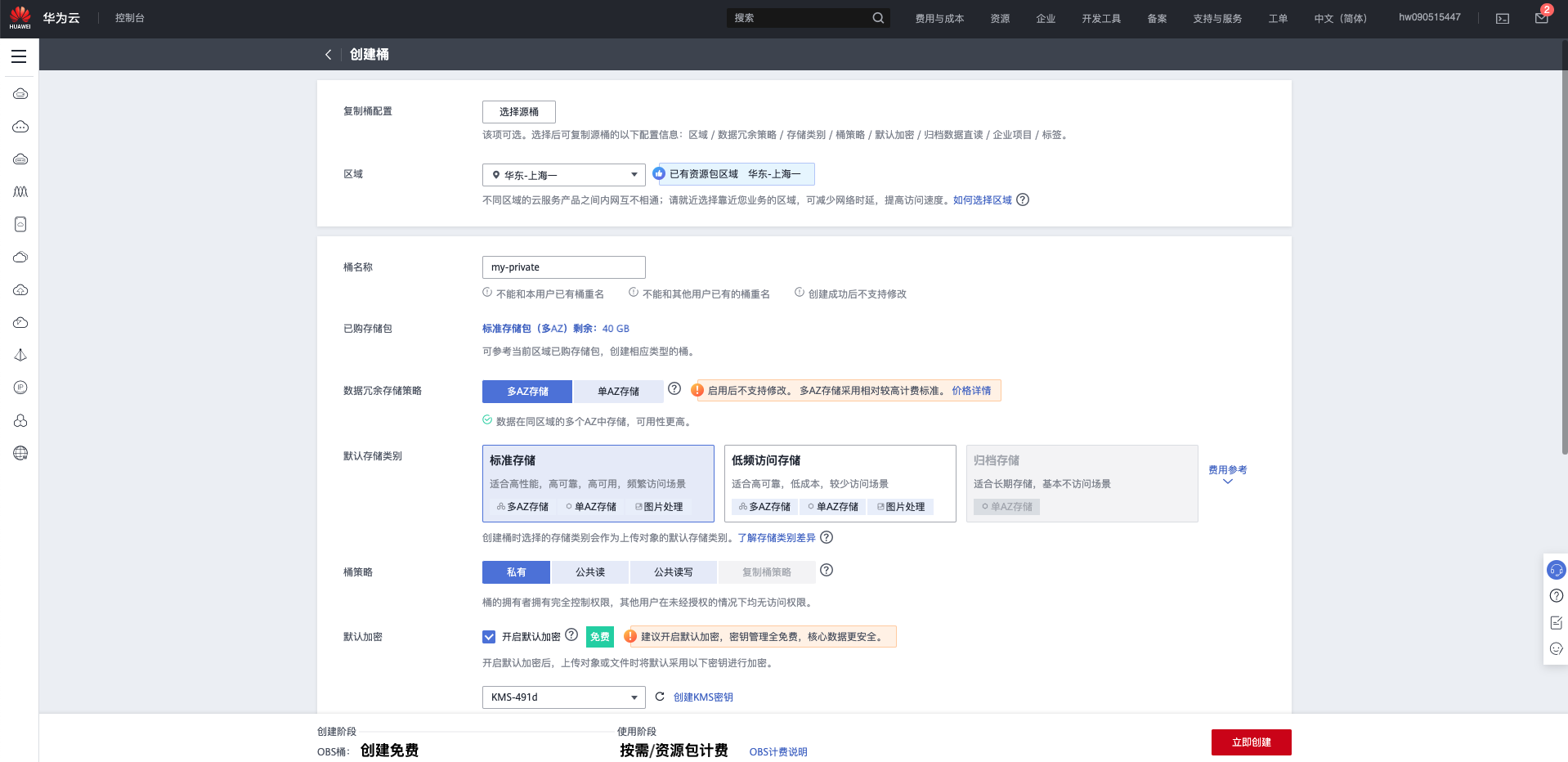Open the 支持与服务 menu

[x=1216, y=17]
